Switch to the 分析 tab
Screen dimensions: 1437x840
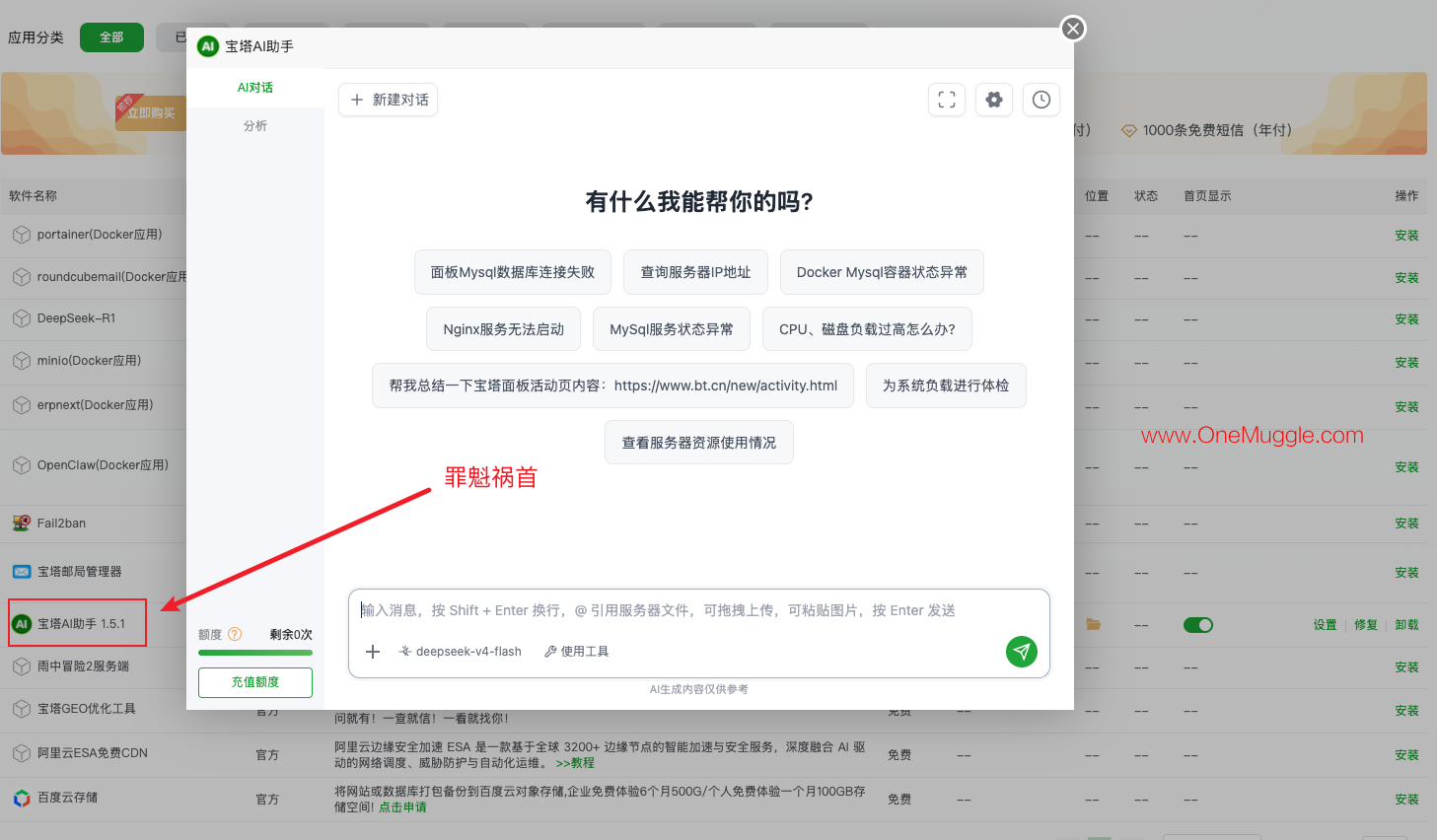(255, 126)
